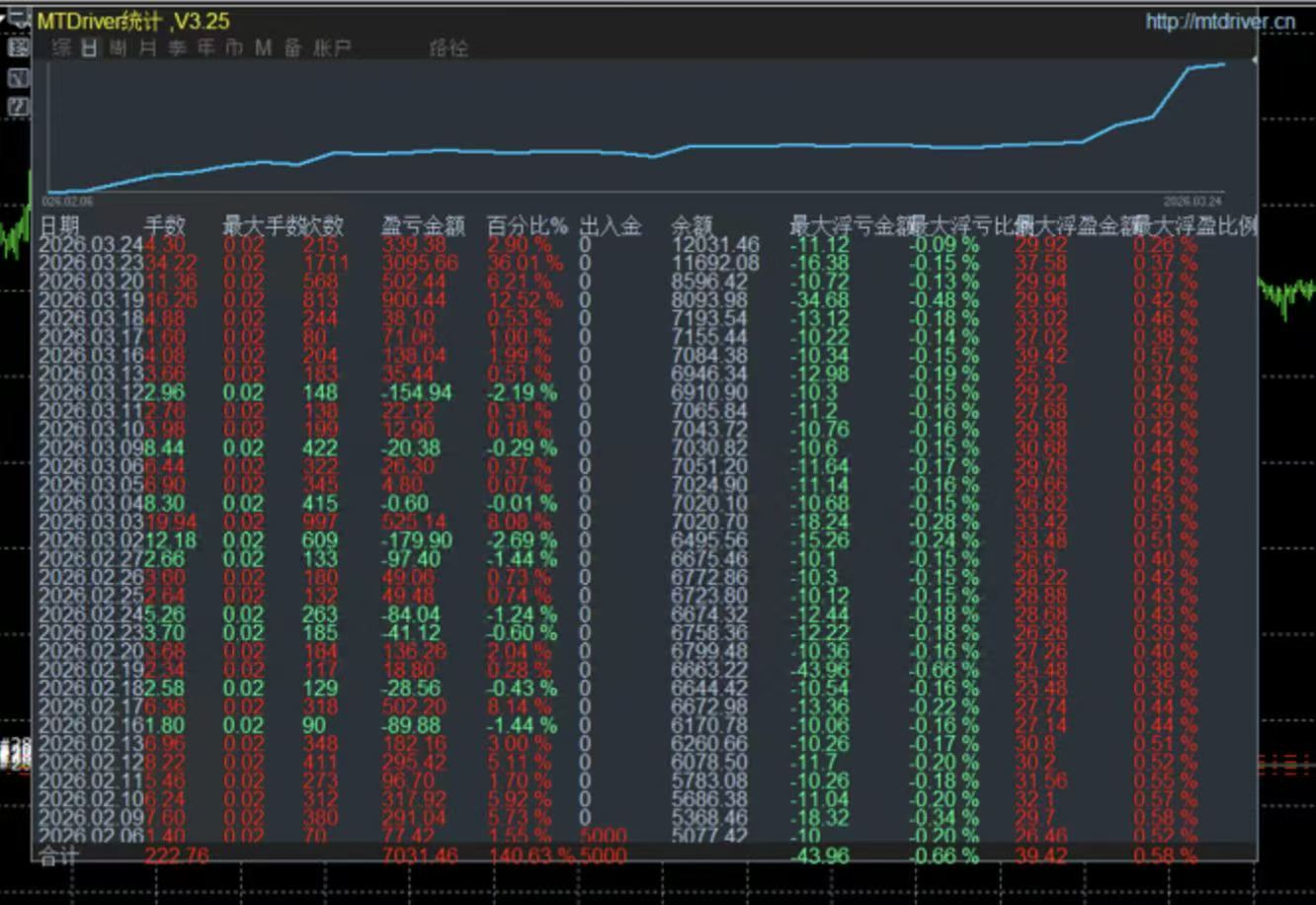Switch to the 月 monthly tab

click(x=147, y=48)
